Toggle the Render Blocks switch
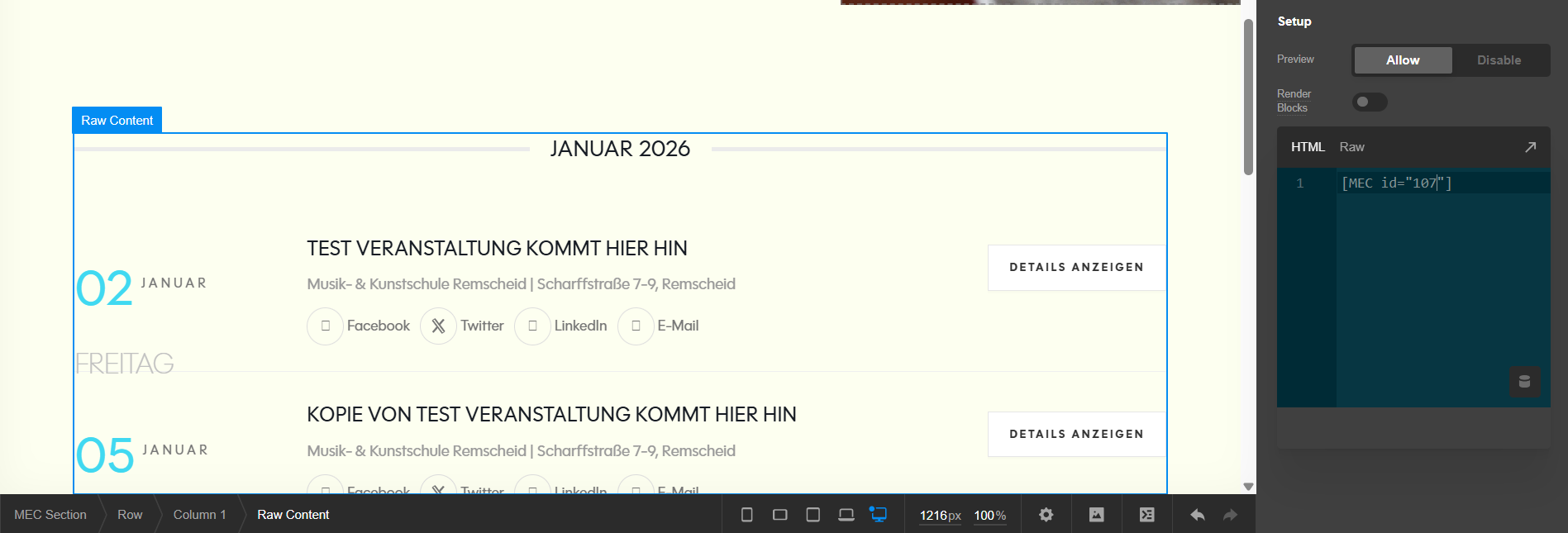The image size is (1568, 533). (x=1369, y=102)
